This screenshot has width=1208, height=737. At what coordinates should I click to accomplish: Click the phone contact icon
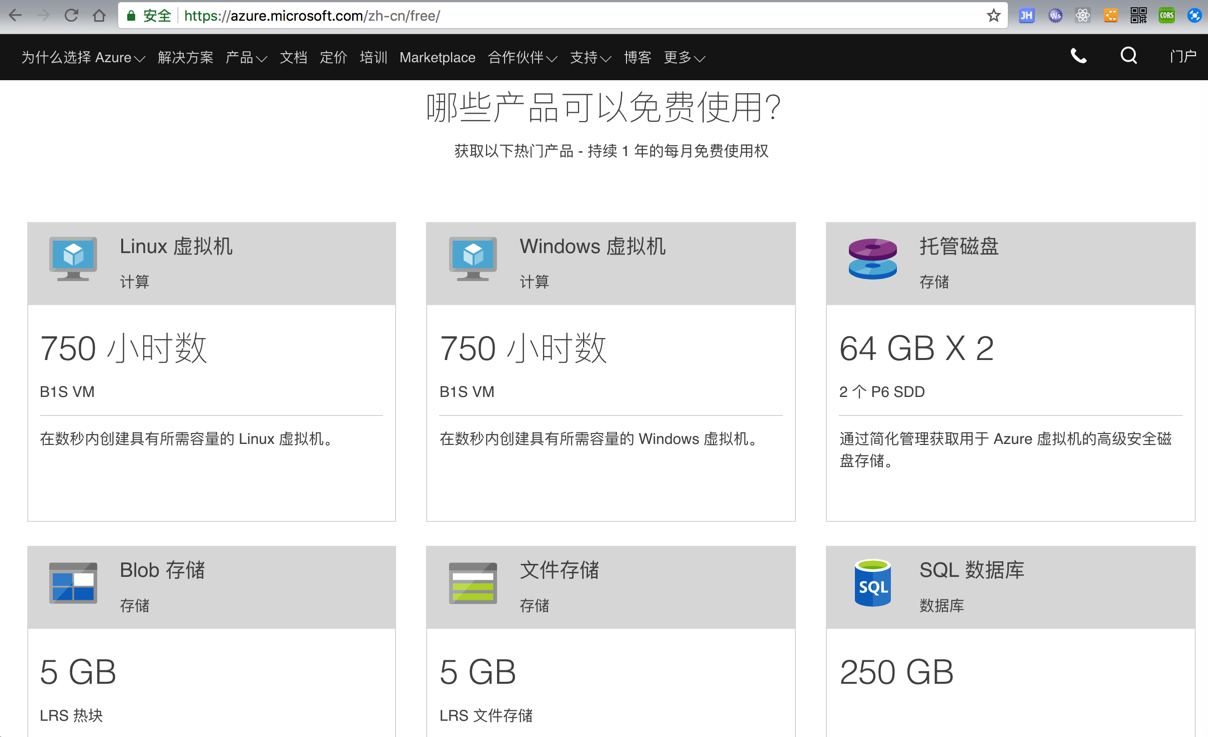pyautogui.click(x=1078, y=57)
